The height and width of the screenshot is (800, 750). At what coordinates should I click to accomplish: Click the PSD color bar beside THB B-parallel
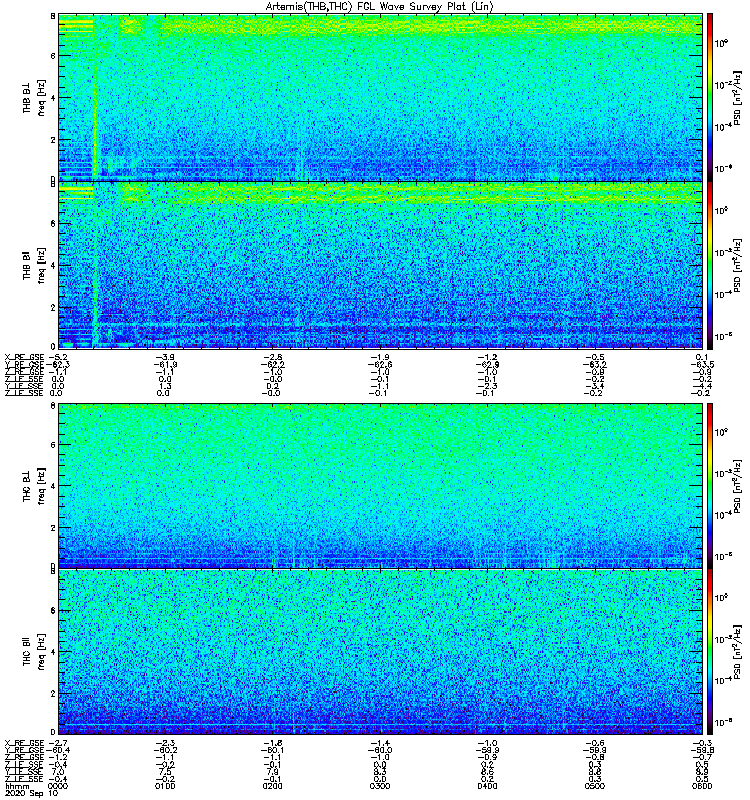pyautogui.click(x=709, y=265)
